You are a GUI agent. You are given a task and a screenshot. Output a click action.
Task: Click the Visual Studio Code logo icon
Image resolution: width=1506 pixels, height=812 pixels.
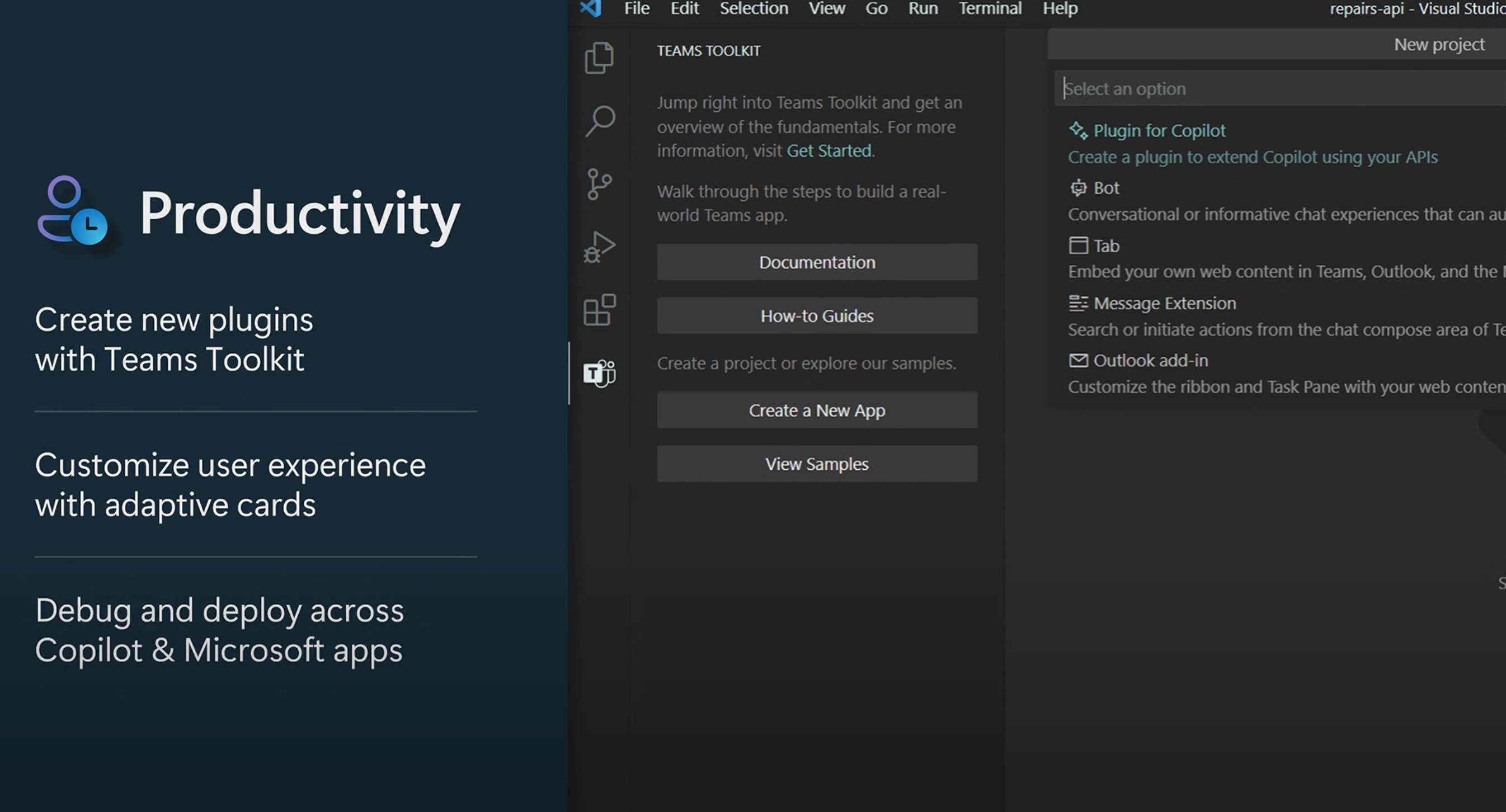coord(590,8)
